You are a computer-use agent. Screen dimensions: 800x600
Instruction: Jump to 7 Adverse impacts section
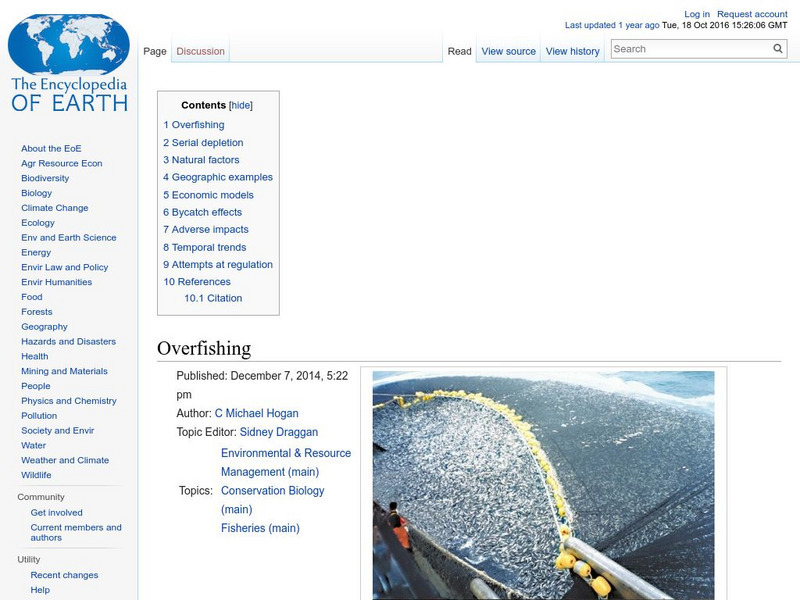click(x=206, y=230)
